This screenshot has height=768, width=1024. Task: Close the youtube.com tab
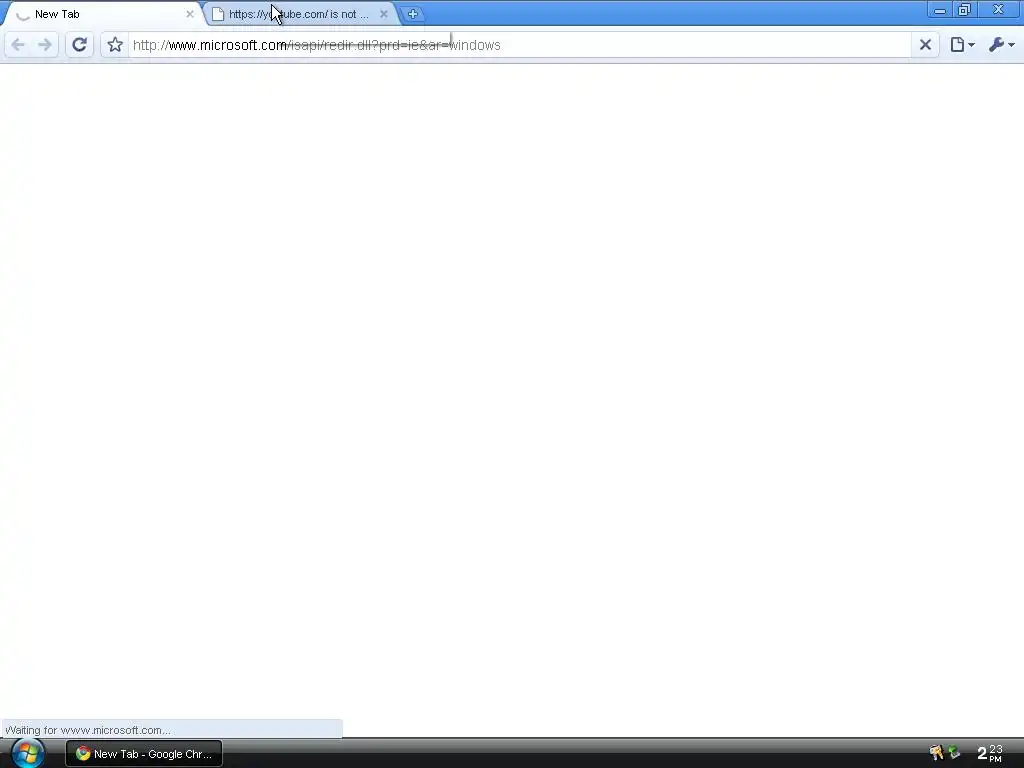(383, 14)
